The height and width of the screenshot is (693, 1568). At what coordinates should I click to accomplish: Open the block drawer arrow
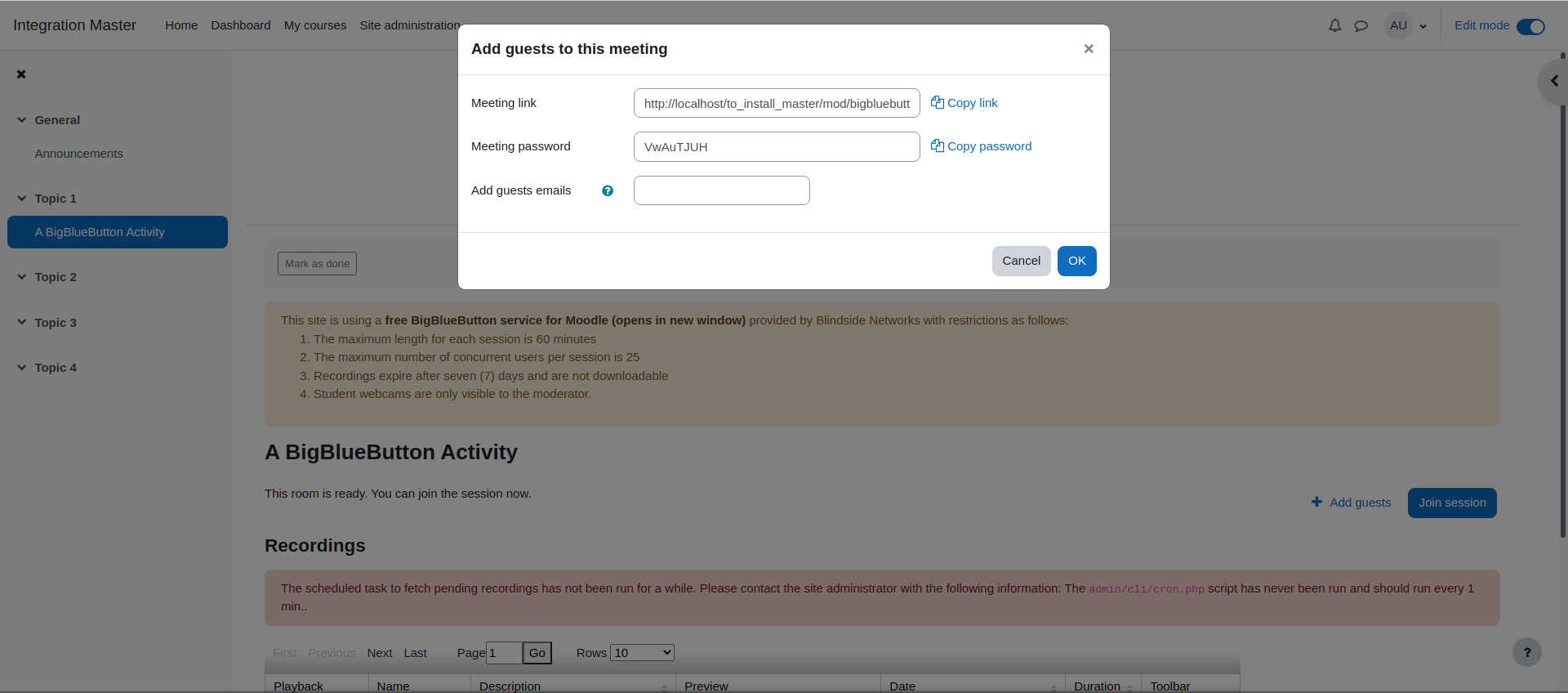coord(1553,81)
